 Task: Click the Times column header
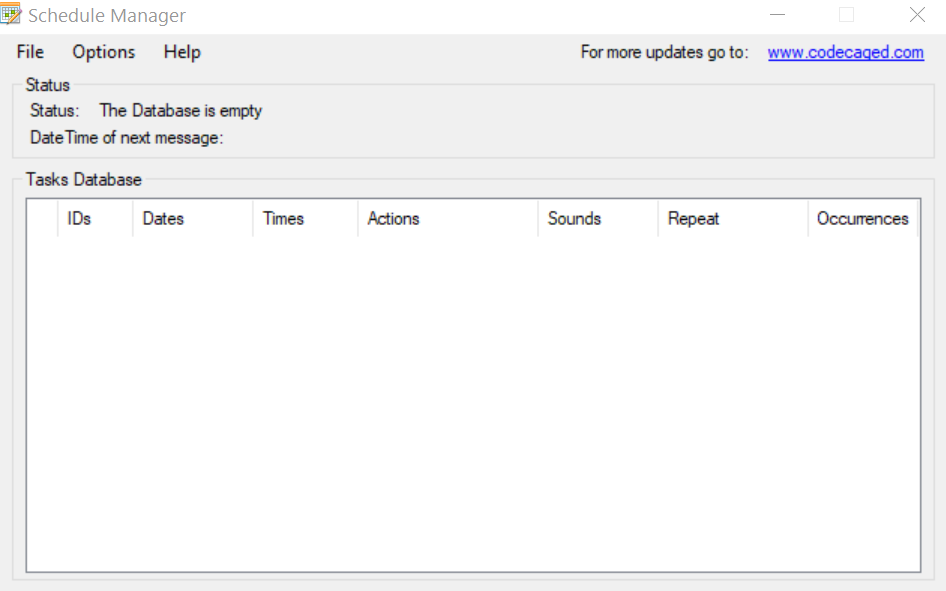click(x=283, y=218)
